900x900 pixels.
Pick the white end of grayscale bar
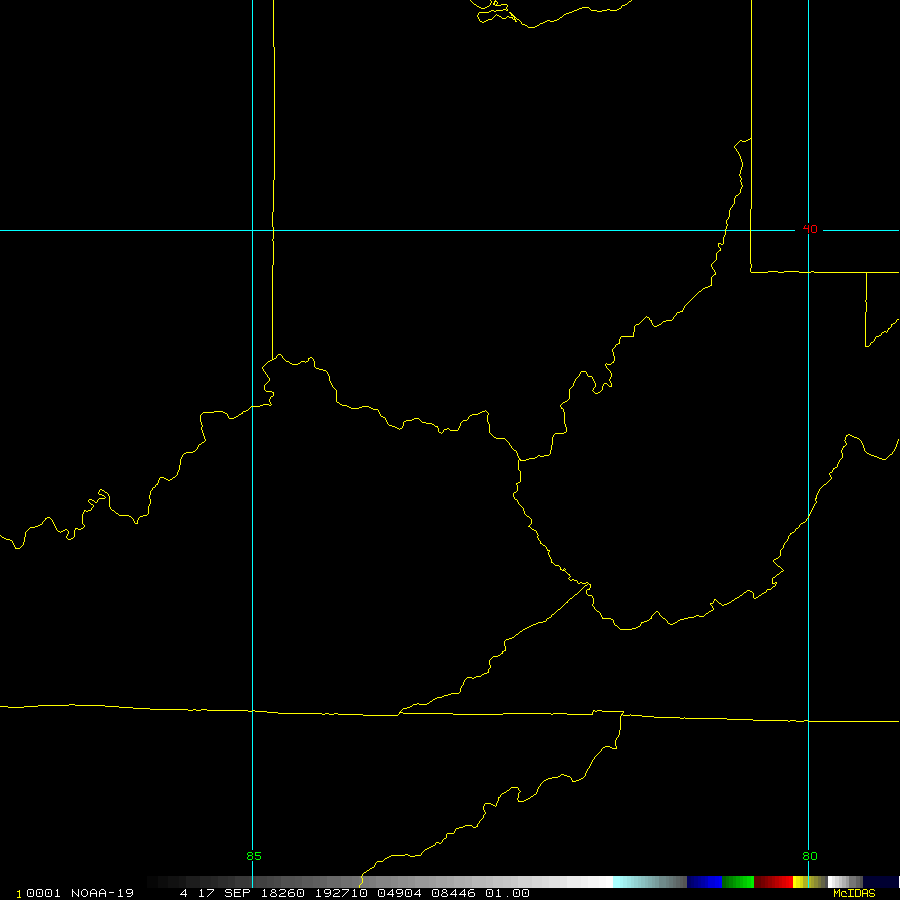pyautogui.click(x=600, y=882)
